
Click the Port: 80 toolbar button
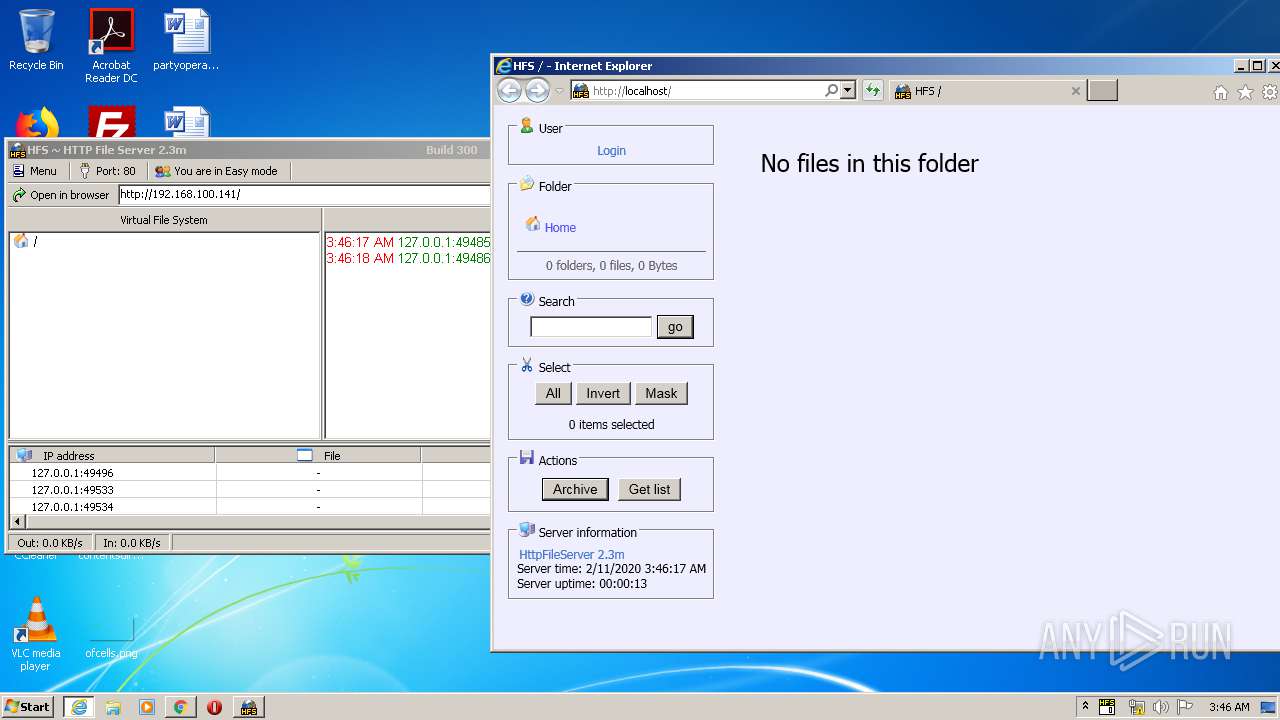[x=107, y=171]
